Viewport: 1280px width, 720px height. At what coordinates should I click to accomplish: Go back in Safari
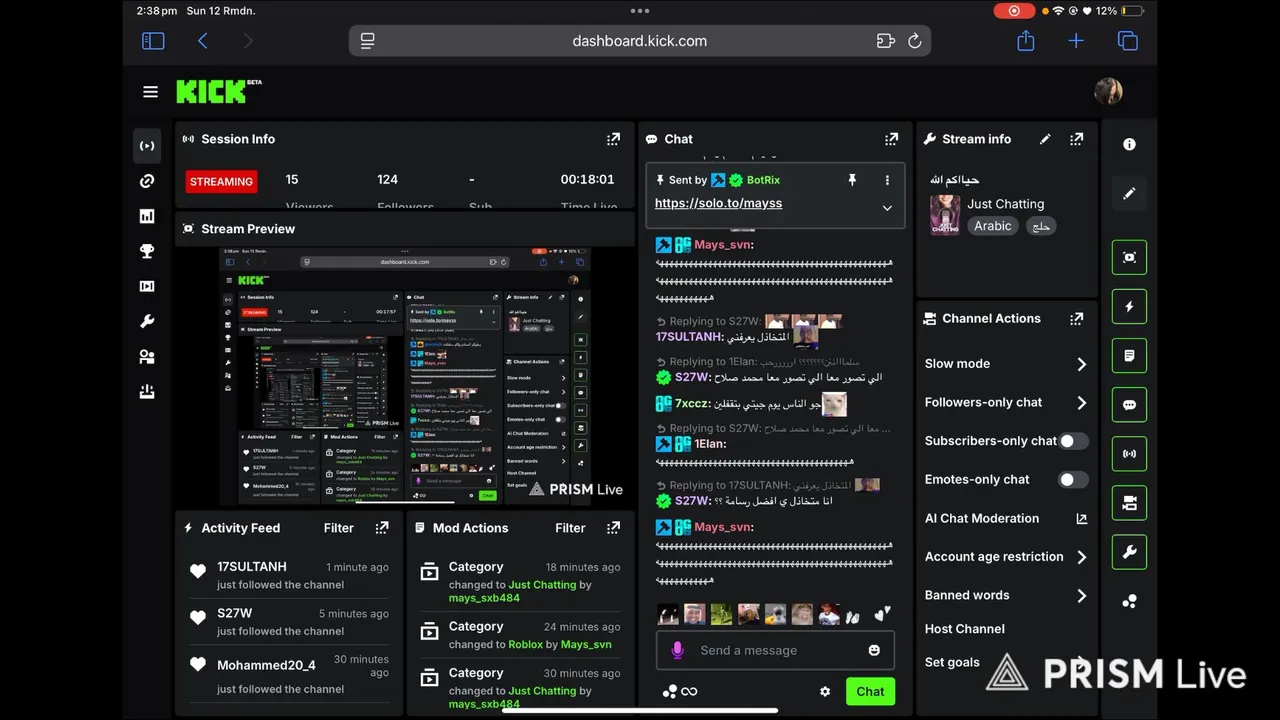(203, 41)
